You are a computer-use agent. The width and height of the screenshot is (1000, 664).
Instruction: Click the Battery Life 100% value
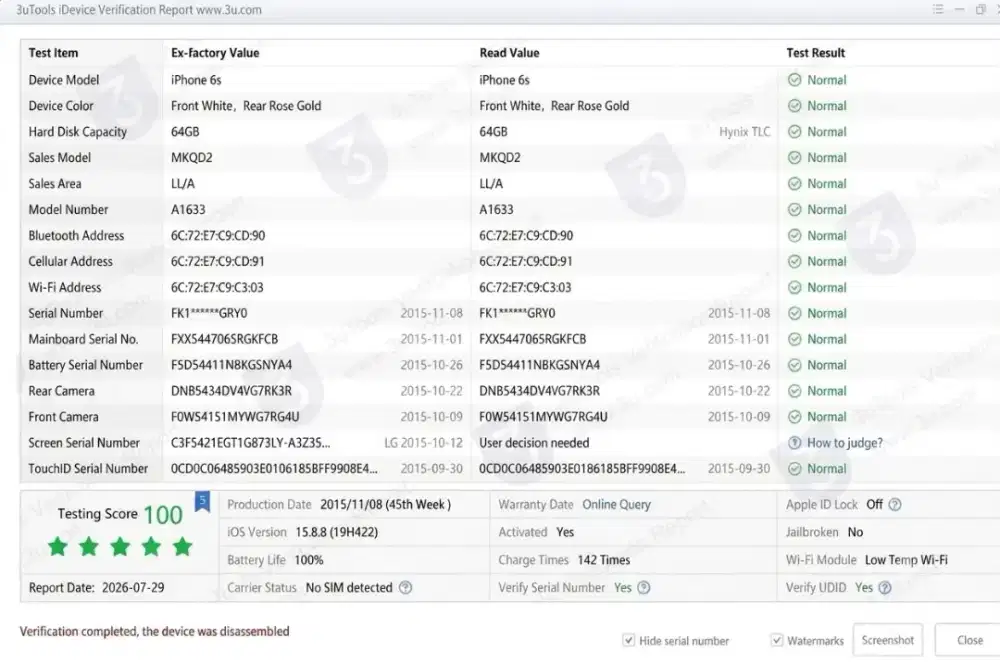[x=309, y=560]
